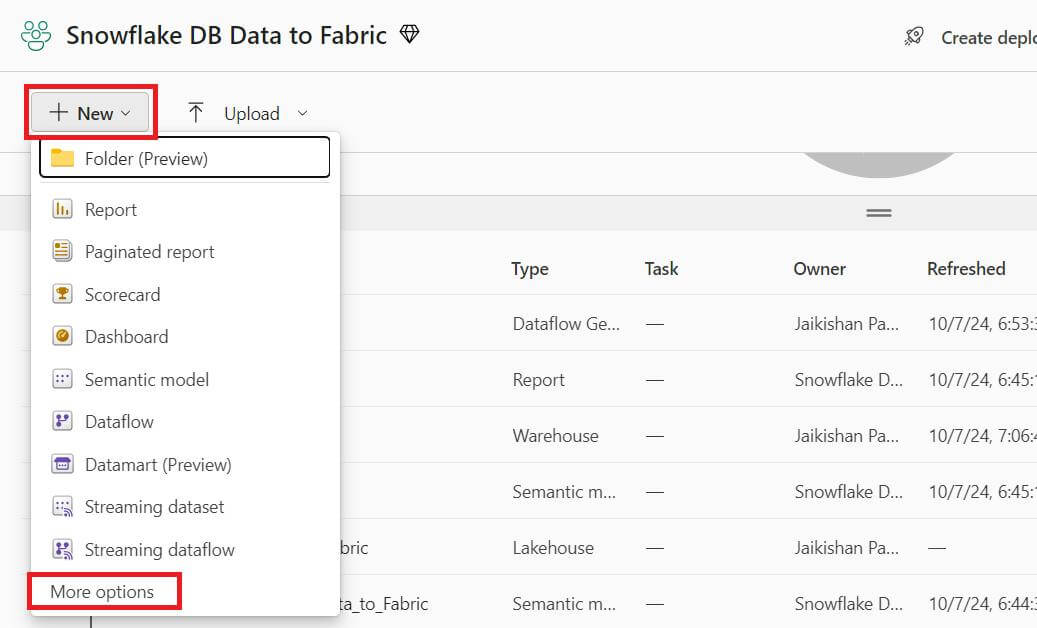1037x628 pixels.
Task: Select Streaming dataset menu item
Action: pos(185,507)
